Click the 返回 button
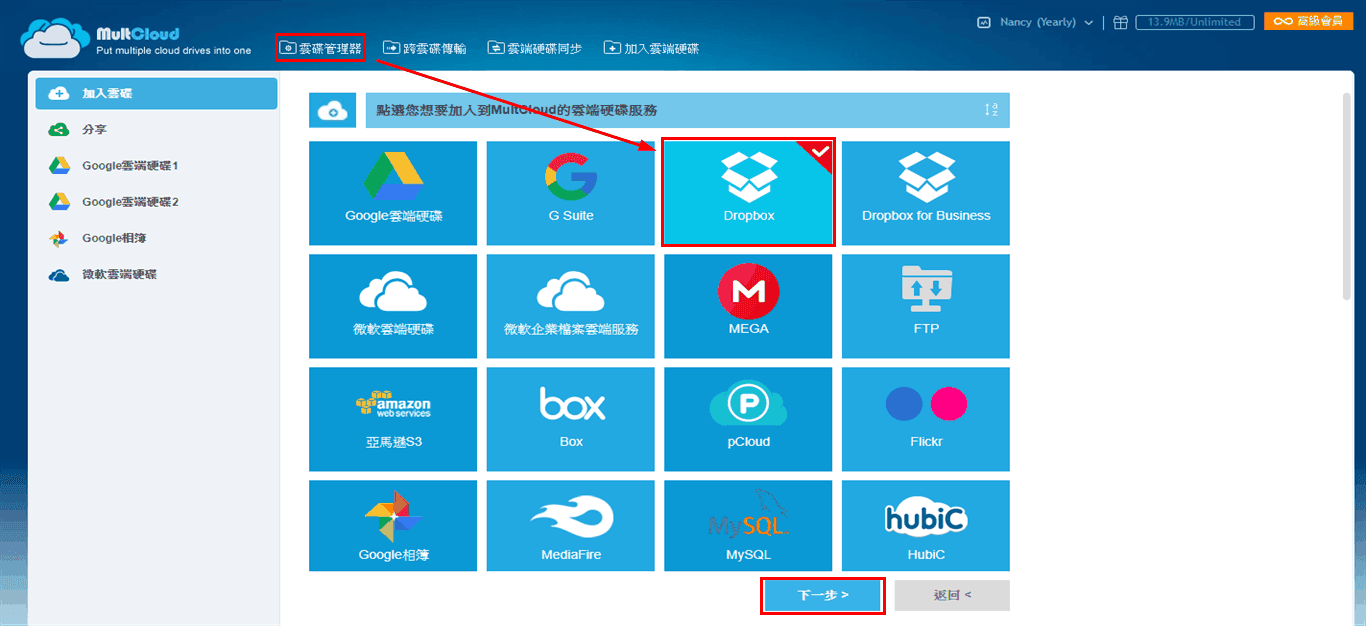The width and height of the screenshot is (1366, 626). 952,595
